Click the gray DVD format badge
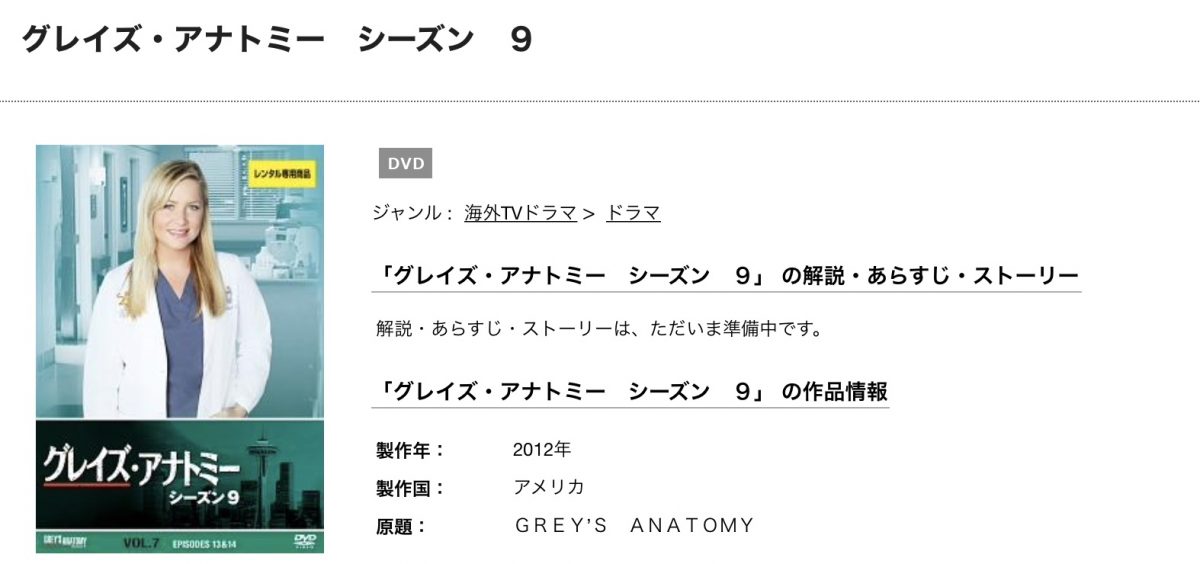1200x564 pixels. (405, 163)
